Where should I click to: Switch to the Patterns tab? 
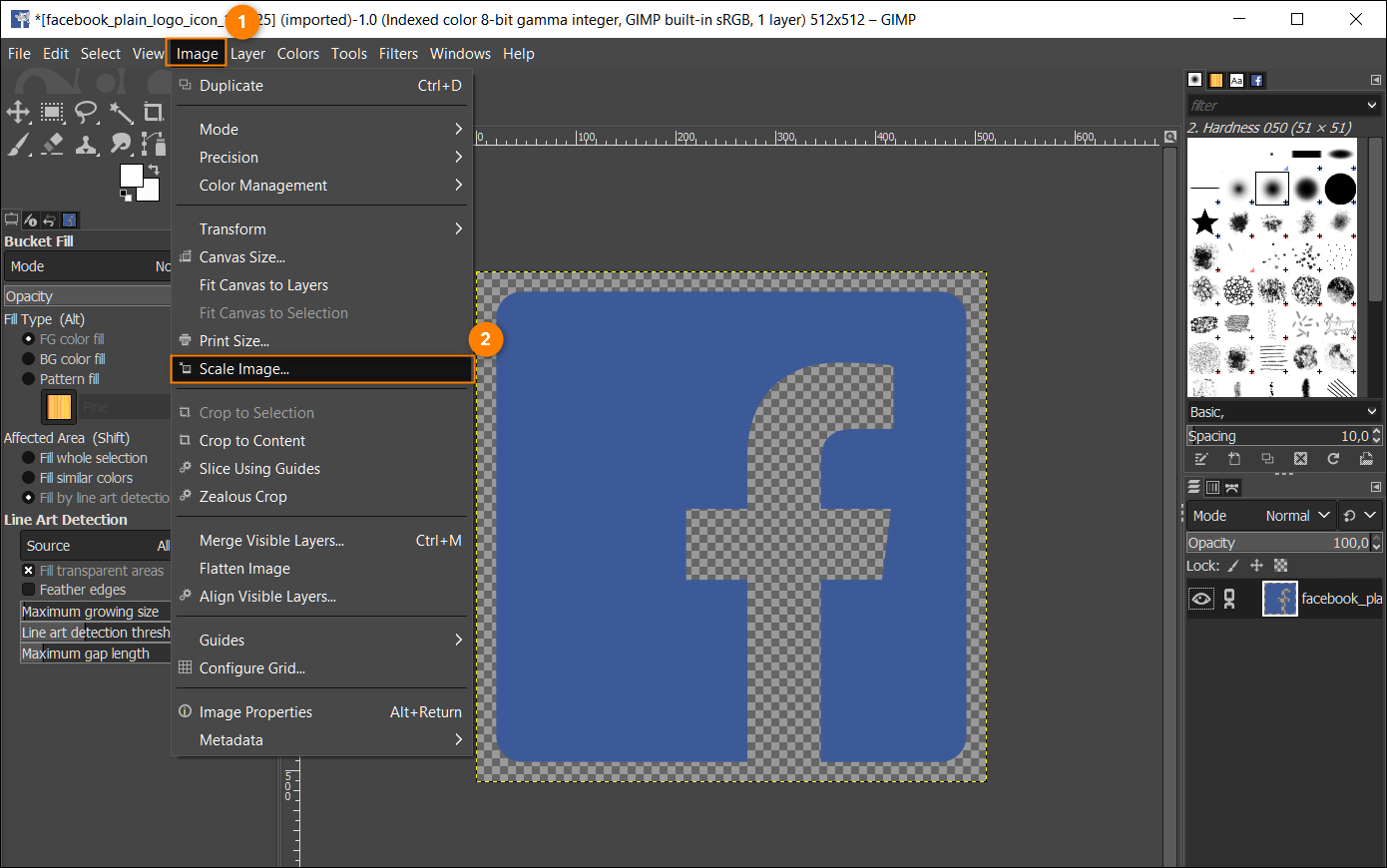[1215, 80]
